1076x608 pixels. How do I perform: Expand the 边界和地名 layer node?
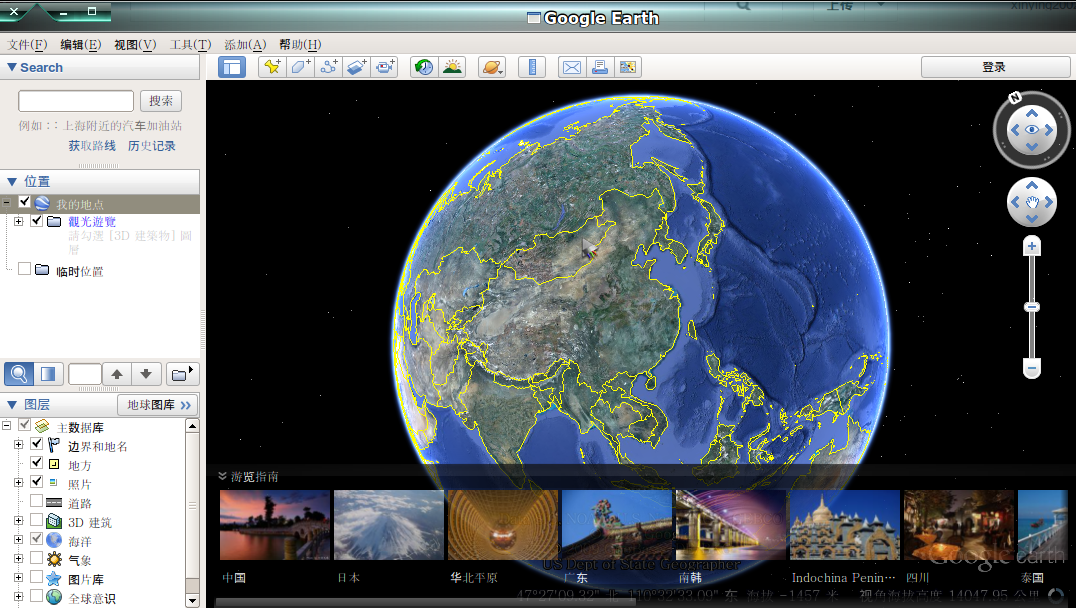(19, 445)
